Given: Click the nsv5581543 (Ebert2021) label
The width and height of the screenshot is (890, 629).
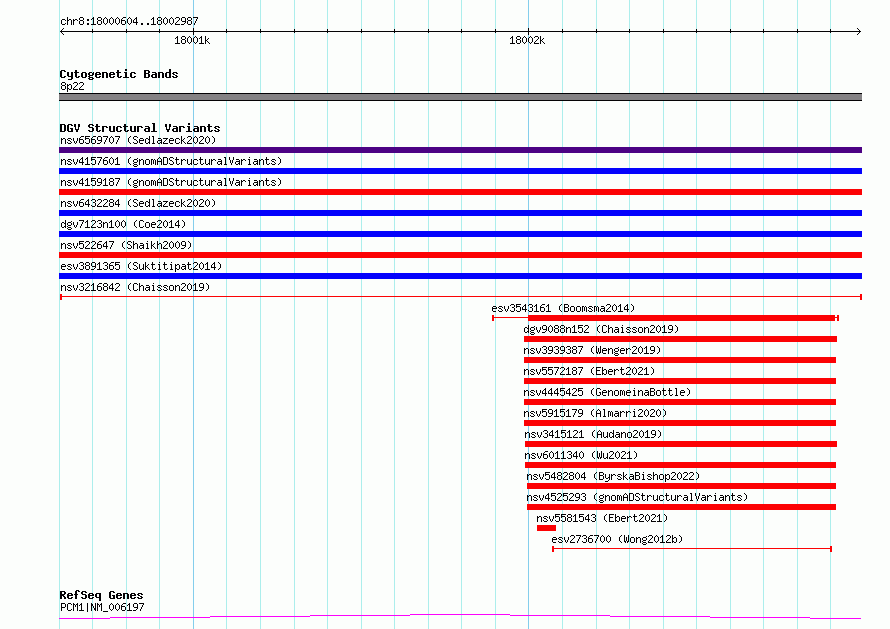Looking at the screenshot, I should click(602, 518).
